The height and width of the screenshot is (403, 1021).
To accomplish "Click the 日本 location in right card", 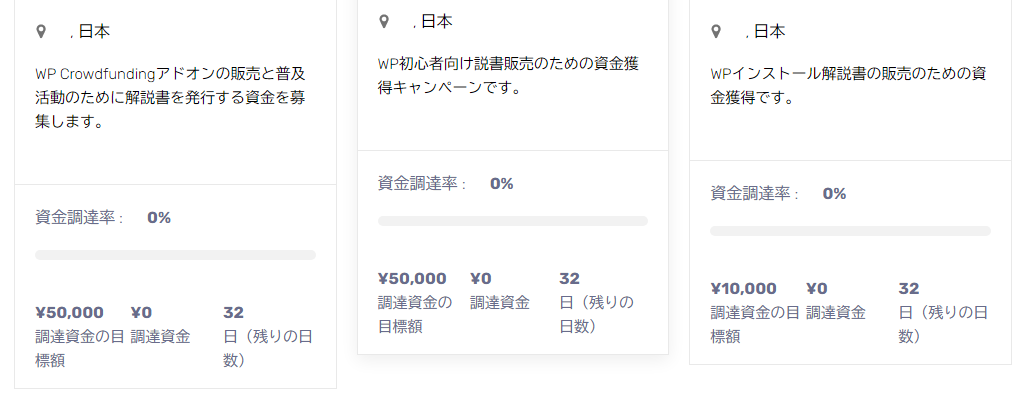I will [769, 31].
